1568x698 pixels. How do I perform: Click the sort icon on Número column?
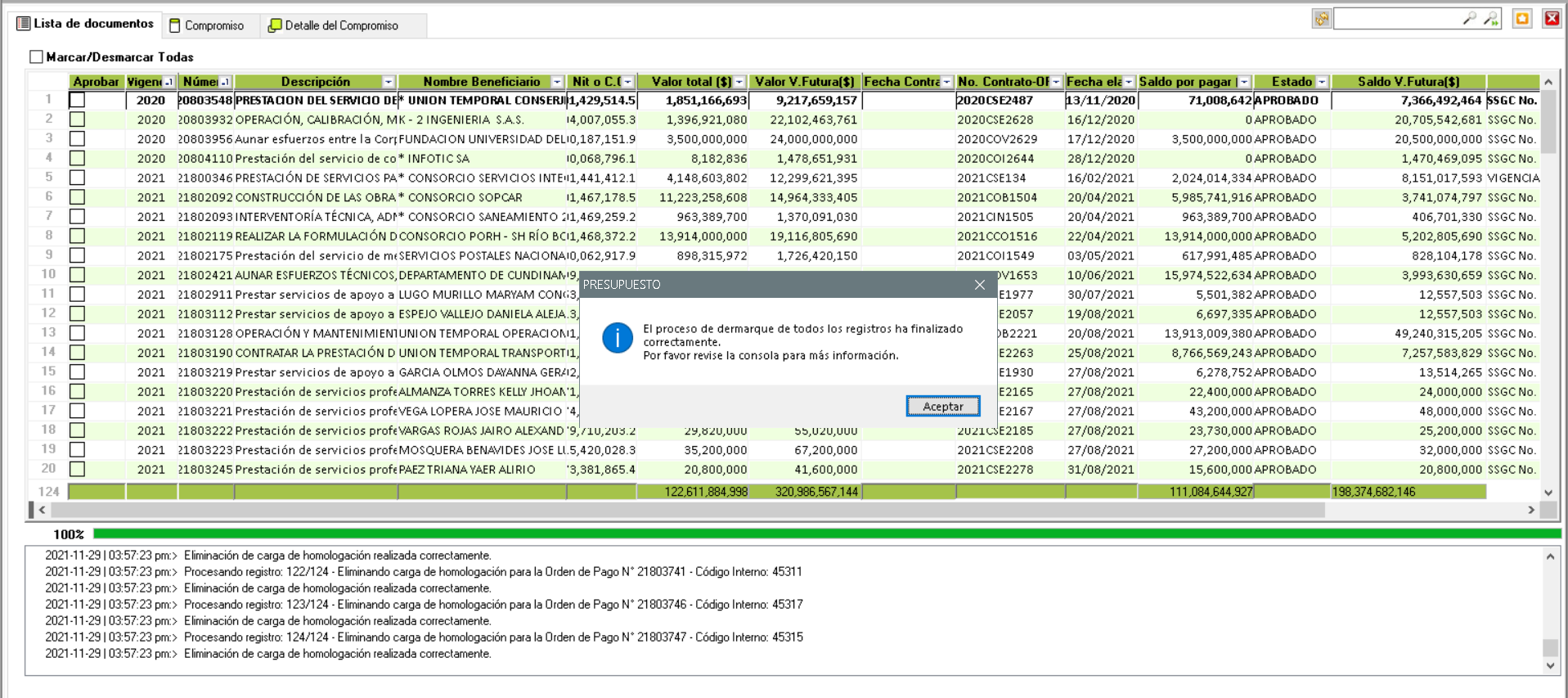click(225, 82)
